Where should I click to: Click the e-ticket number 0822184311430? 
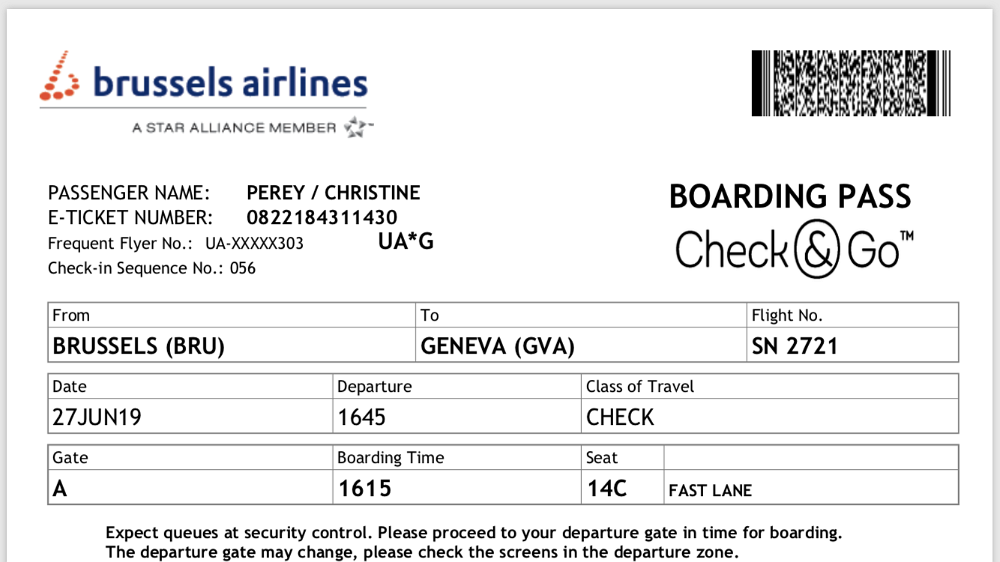(322, 218)
